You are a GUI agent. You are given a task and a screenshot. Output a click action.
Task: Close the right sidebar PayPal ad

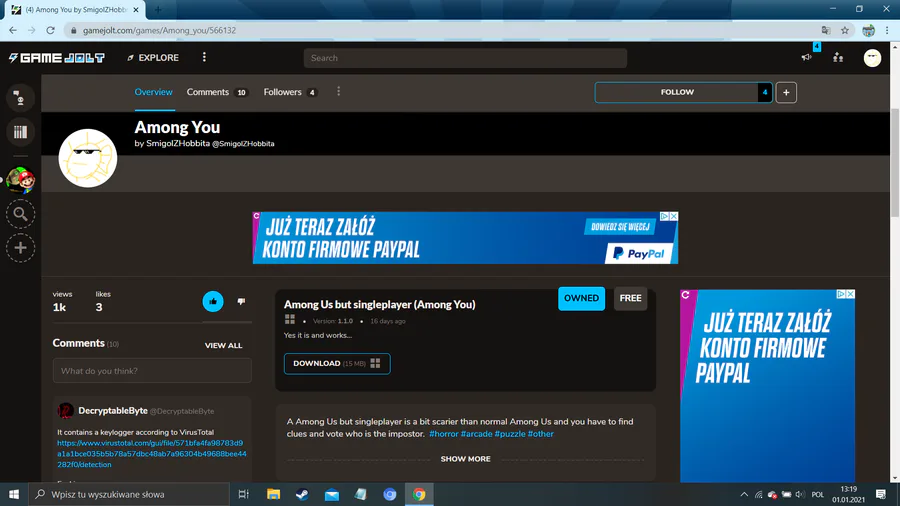pyautogui.click(x=851, y=294)
